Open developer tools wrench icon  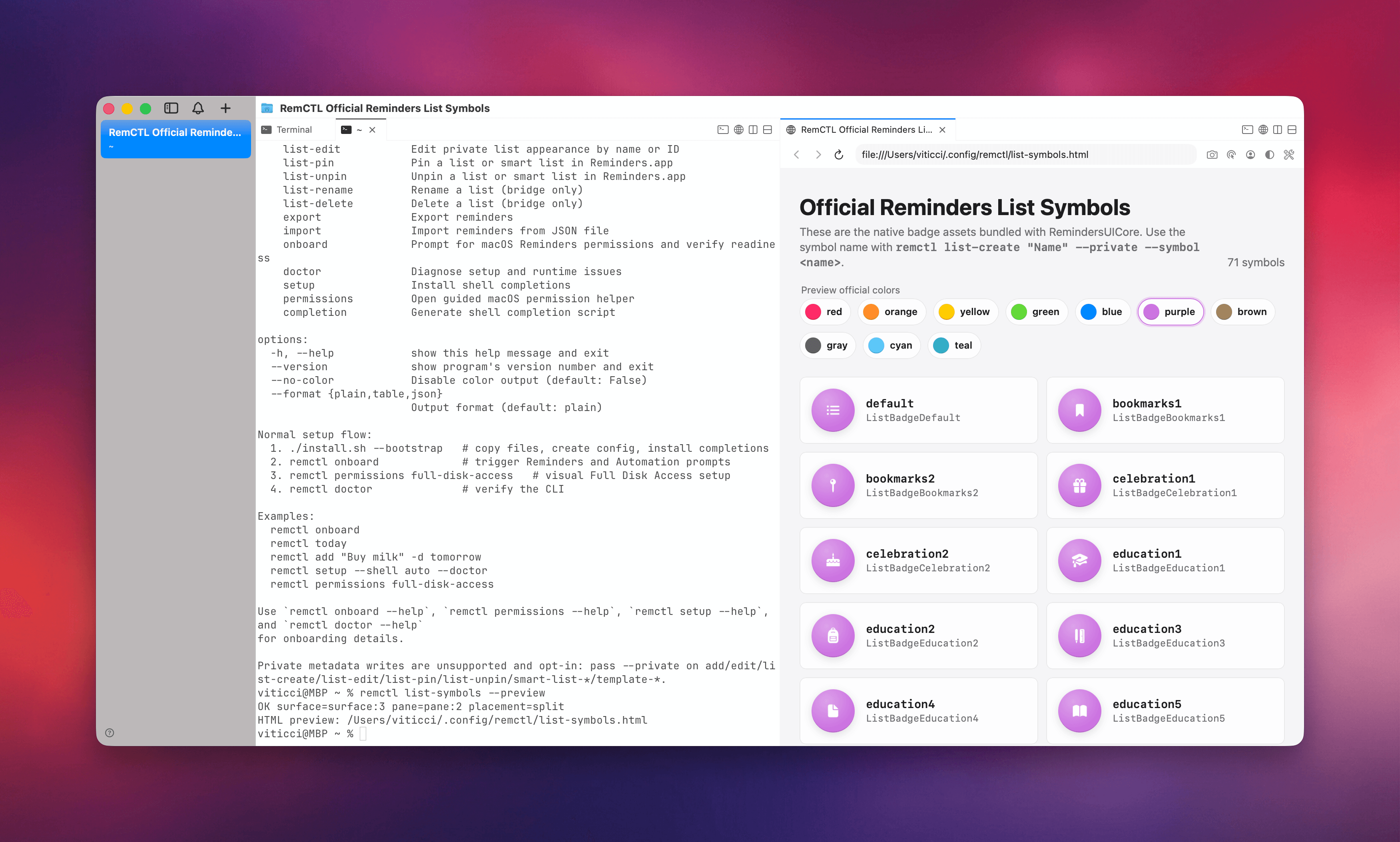pyautogui.click(x=1289, y=155)
